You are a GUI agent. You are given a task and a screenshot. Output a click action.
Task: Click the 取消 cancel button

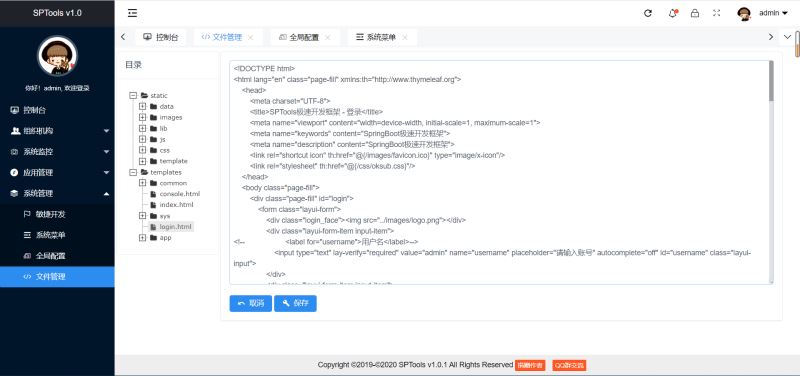pos(251,303)
